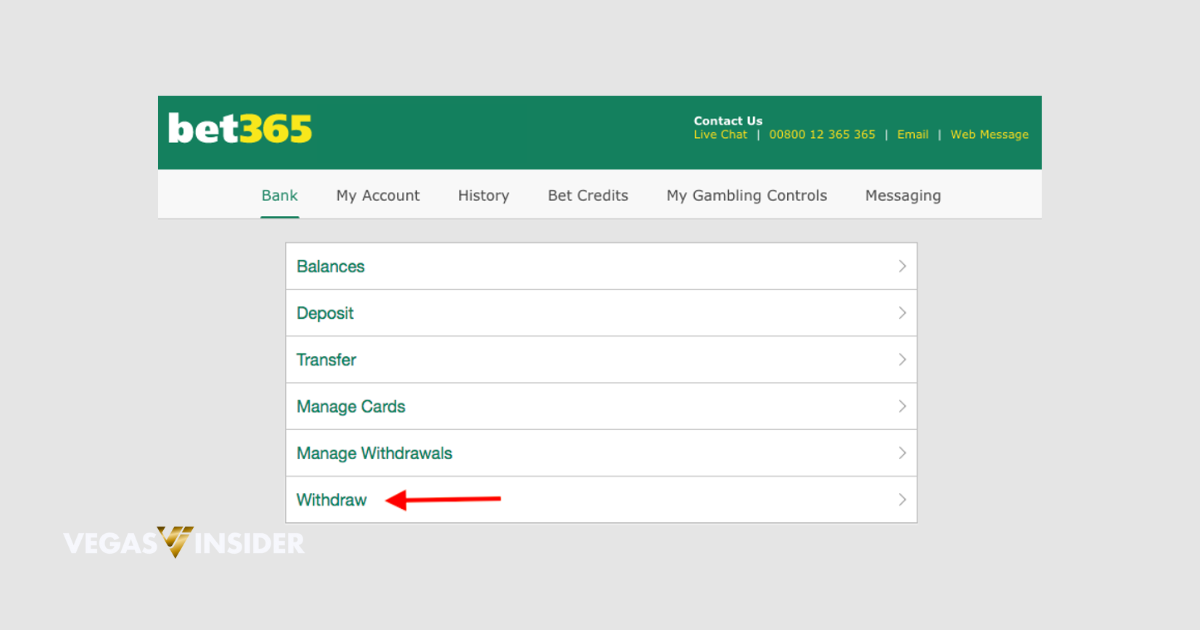This screenshot has width=1200, height=630.
Task: Select the Withdraw option
Action: click(601, 500)
